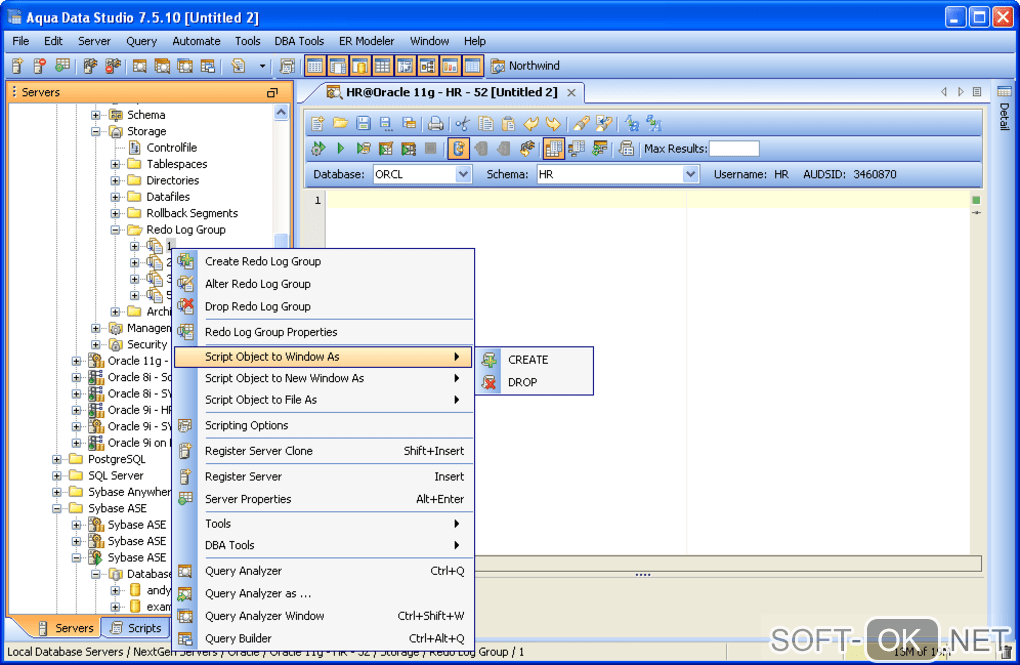Click the Servers tree scroll-up arrow
This screenshot has height=665, width=1020.
tap(281, 112)
